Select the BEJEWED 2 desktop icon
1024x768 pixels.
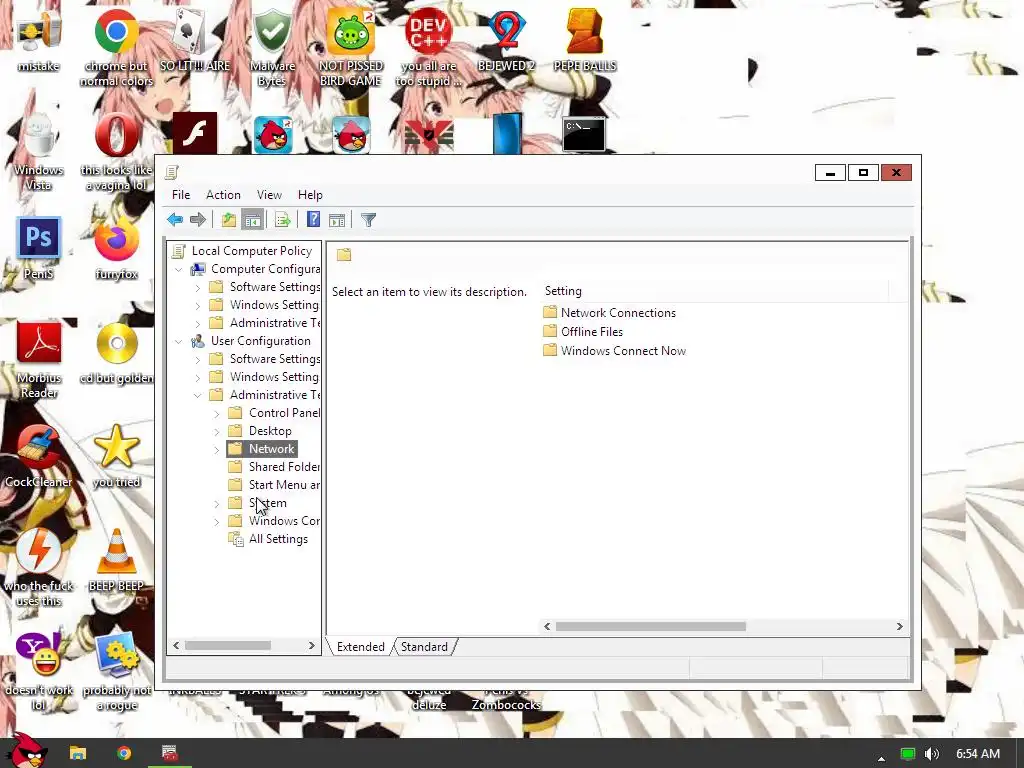(506, 40)
